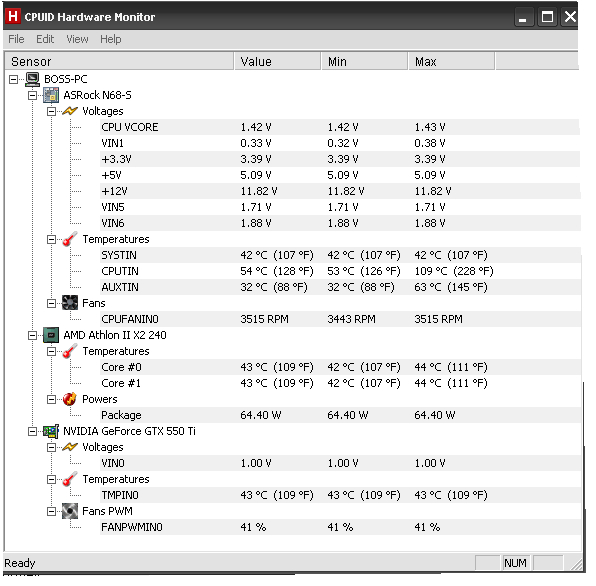Select the VIN5 voltage row
The height and width of the screenshot is (586, 596).
click(x=340, y=207)
